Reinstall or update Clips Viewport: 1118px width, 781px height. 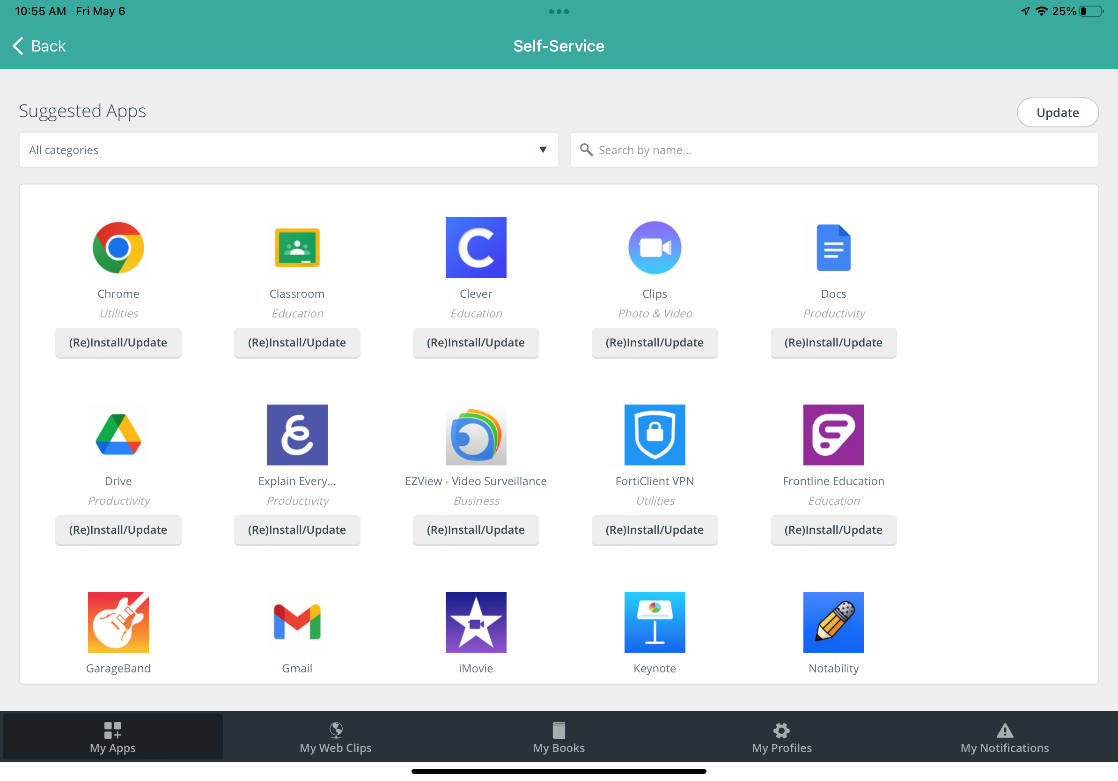[655, 342]
